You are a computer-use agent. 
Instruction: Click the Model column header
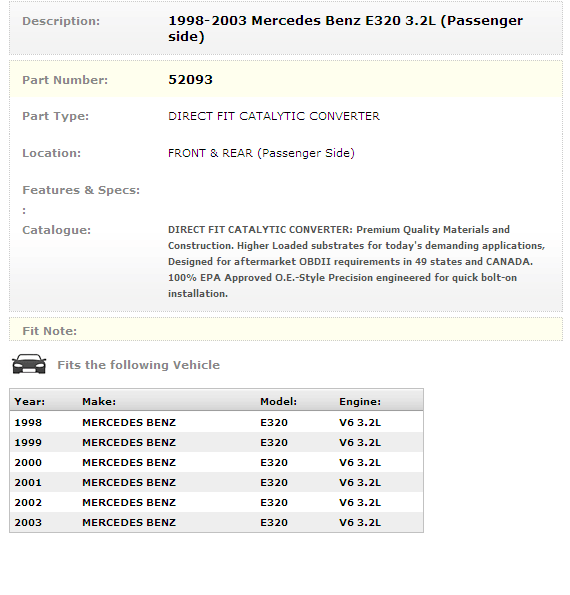[278, 401]
